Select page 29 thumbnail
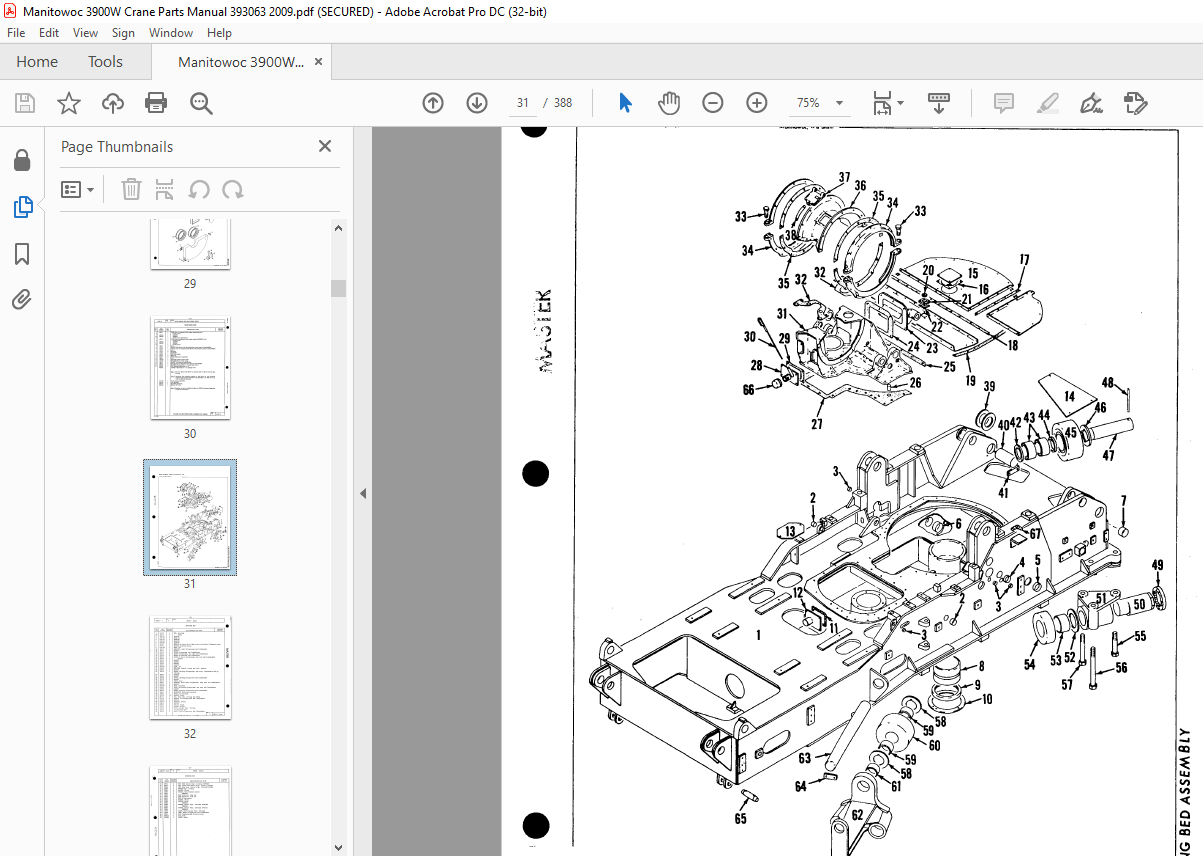 (x=190, y=244)
